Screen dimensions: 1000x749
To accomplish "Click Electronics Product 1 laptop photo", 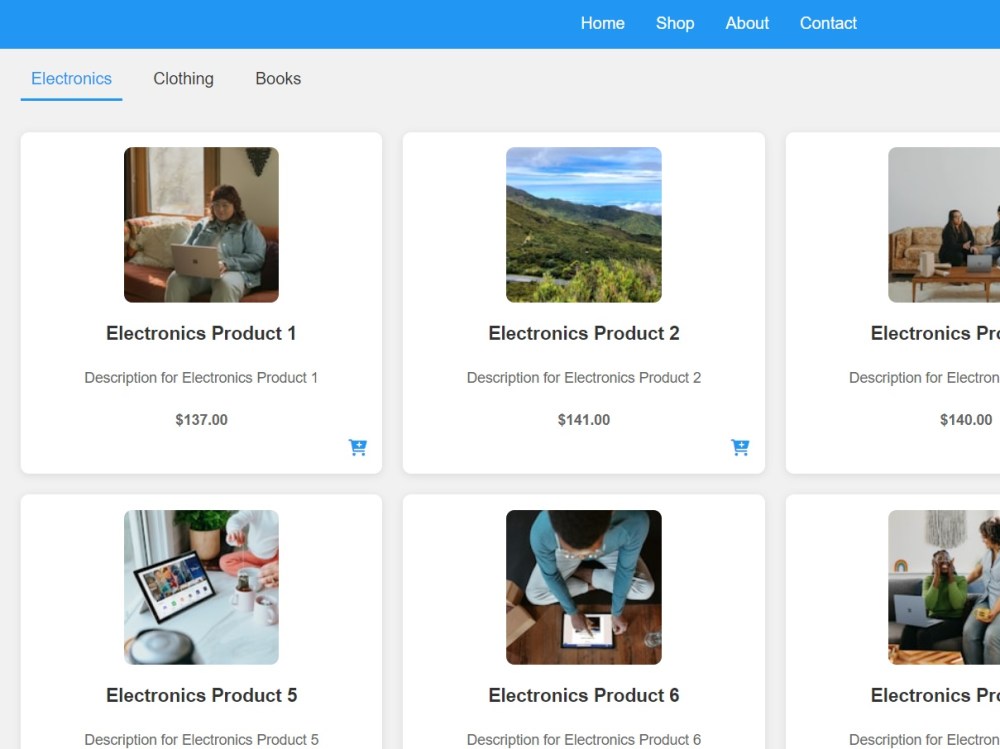I will (x=202, y=225).
